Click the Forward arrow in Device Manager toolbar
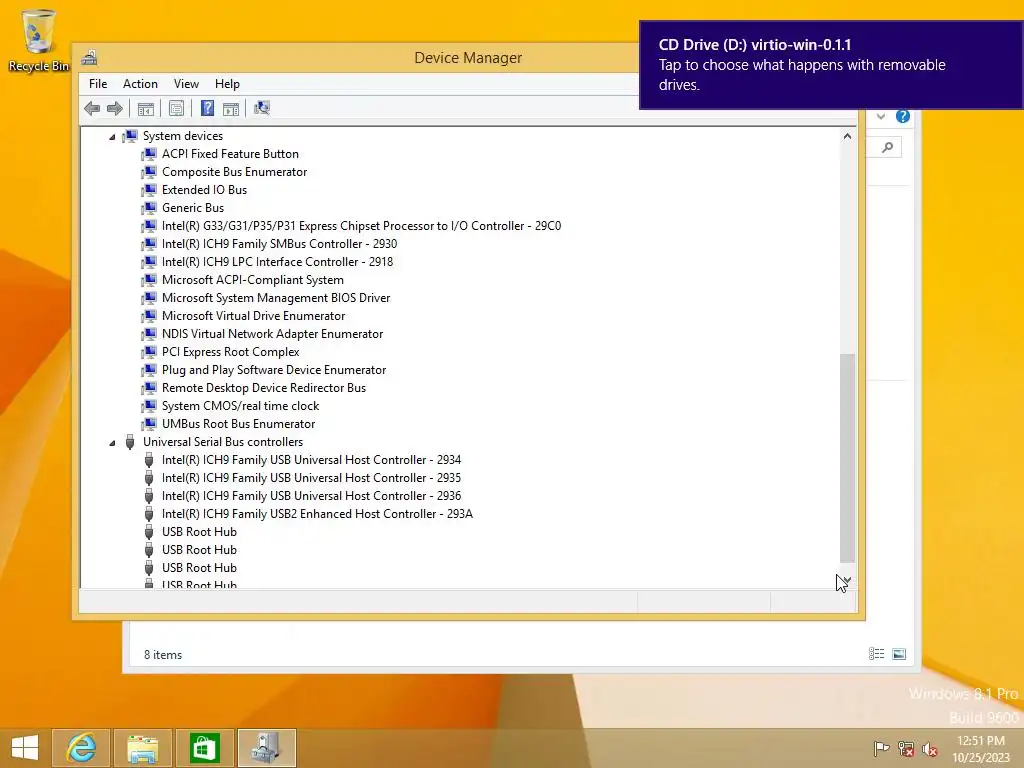1024x768 pixels. 114,108
